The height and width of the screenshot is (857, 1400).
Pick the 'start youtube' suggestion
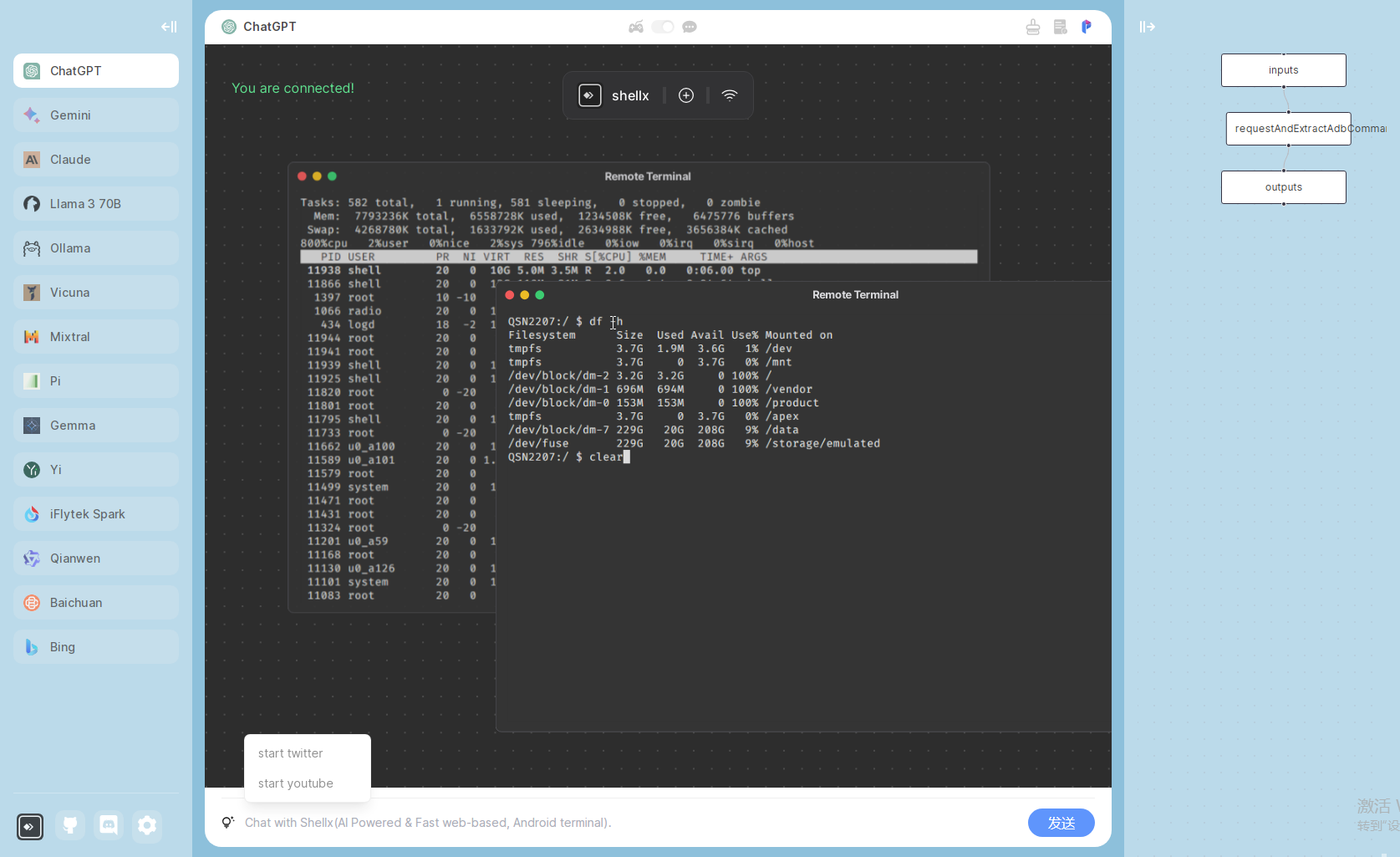coord(295,783)
